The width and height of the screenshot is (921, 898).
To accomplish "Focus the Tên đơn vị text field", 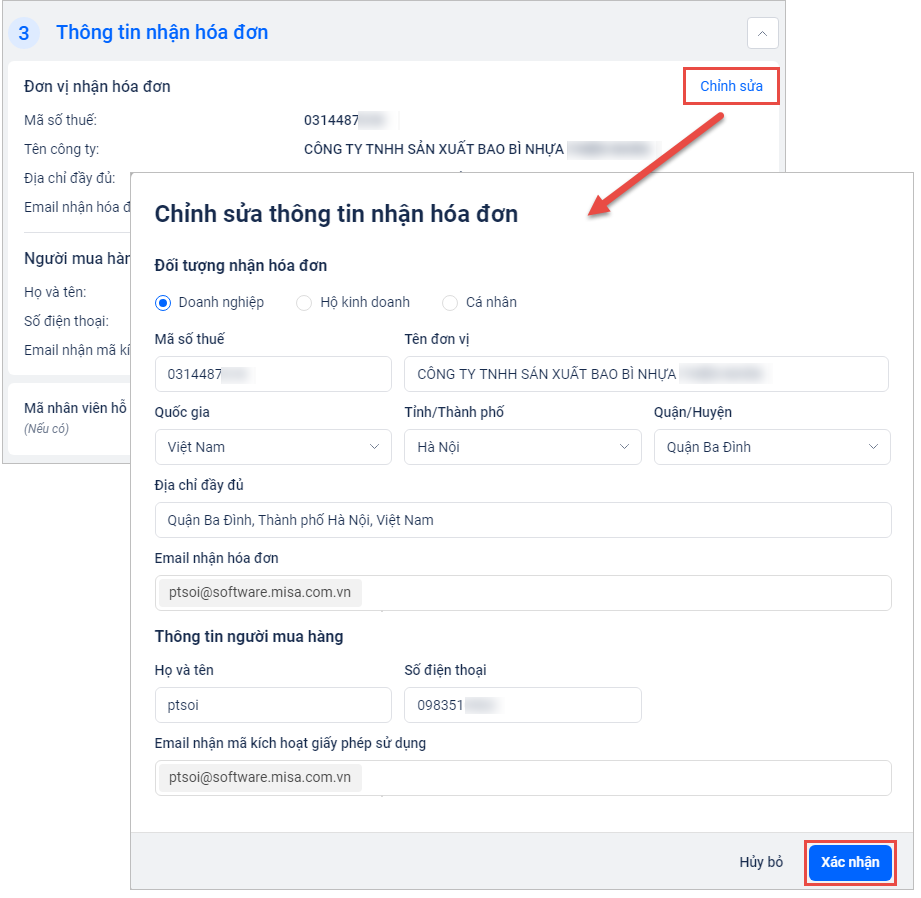I will point(646,374).
